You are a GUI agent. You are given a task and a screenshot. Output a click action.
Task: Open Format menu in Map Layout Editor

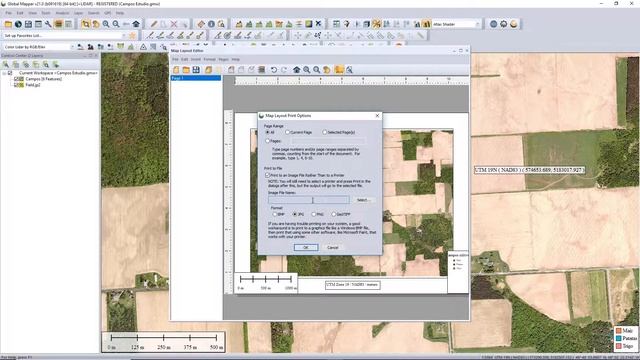coord(209,59)
